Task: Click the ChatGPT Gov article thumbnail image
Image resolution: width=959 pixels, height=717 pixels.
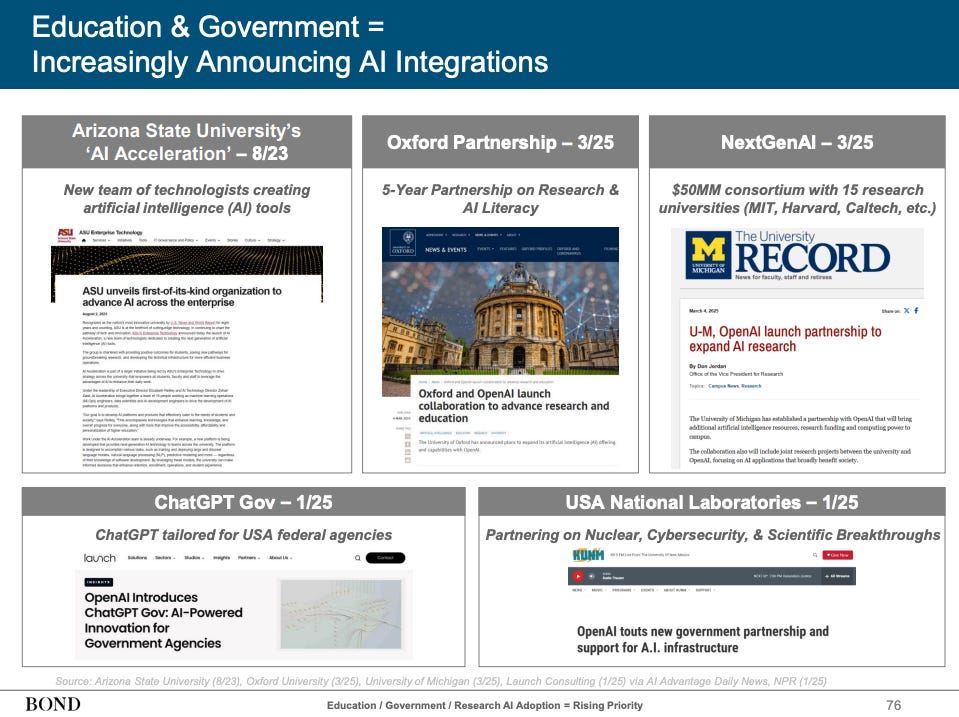Action: [x=341, y=614]
